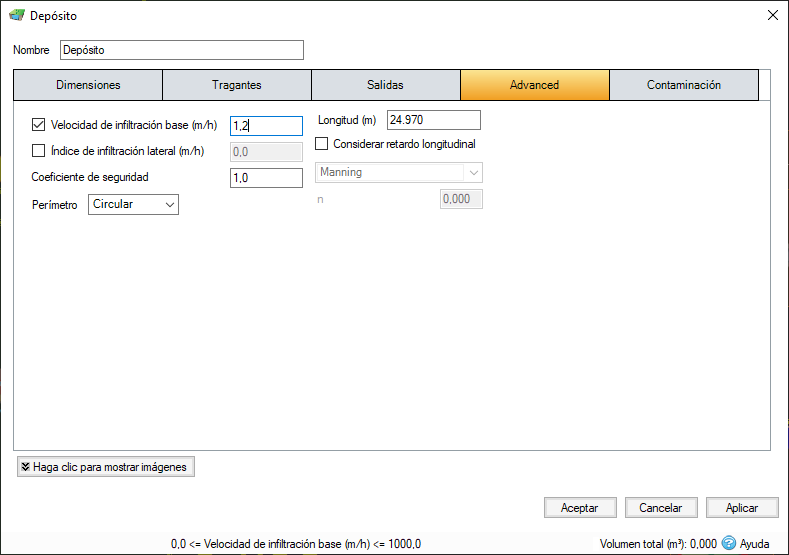Image resolution: width=789 pixels, height=555 pixels.
Task: Click Haga clic para mostrar imágenes button
Action: (x=106, y=466)
